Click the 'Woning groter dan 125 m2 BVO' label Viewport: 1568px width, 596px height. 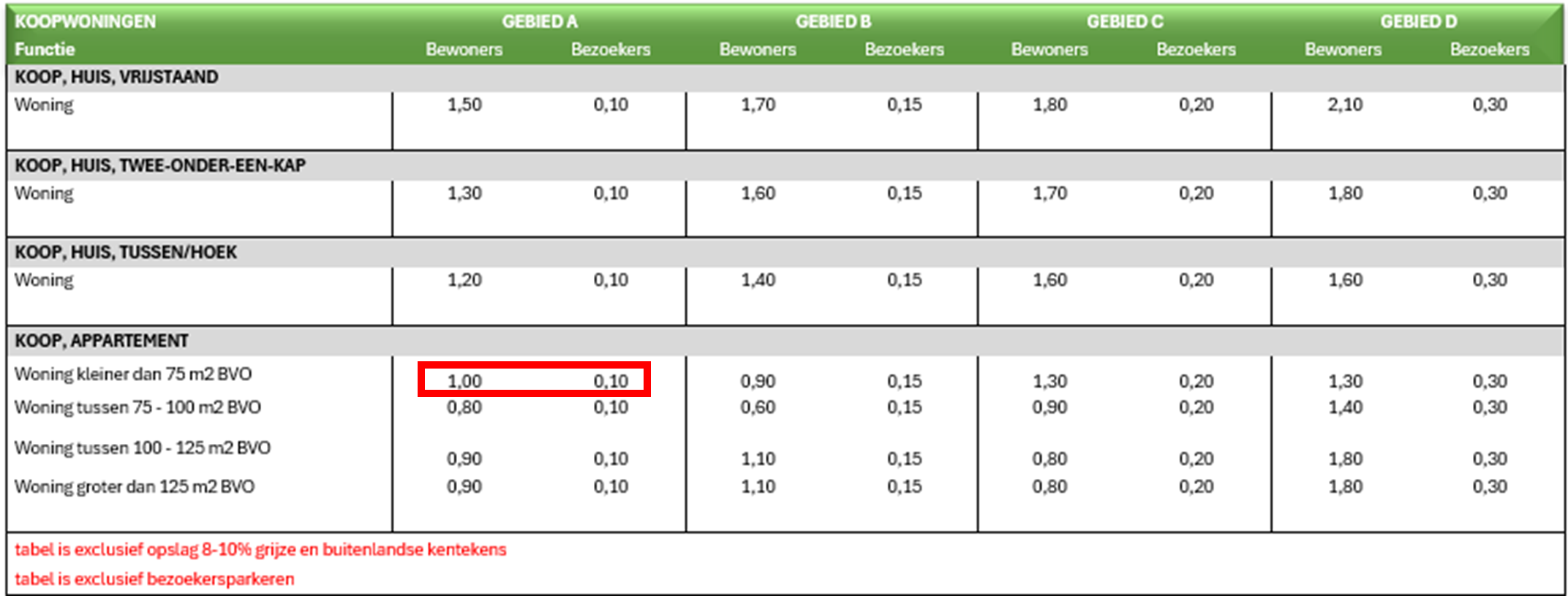click(135, 486)
